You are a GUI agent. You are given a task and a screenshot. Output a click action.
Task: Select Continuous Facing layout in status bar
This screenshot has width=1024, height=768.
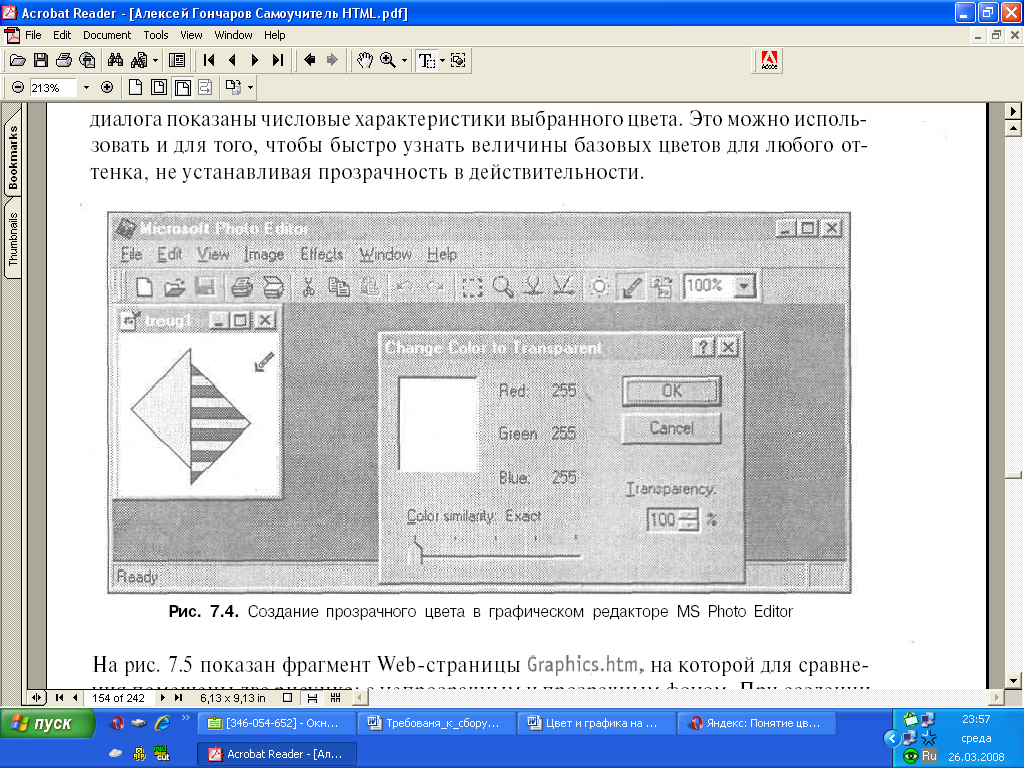(x=336, y=698)
